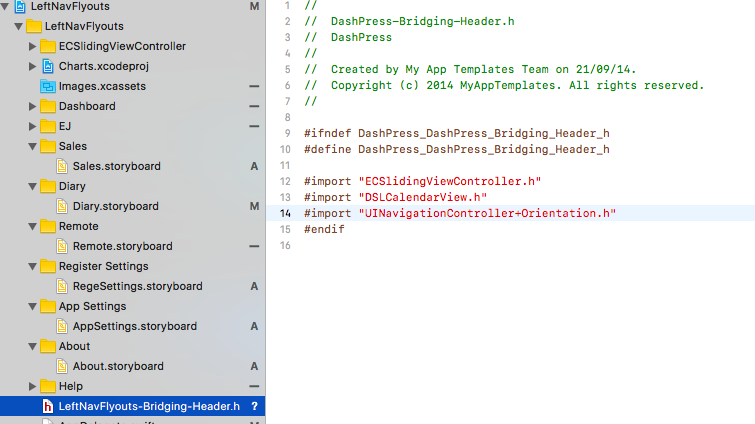Click the Sales.storyboard file icon
This screenshot has height=424, width=755.
61,166
